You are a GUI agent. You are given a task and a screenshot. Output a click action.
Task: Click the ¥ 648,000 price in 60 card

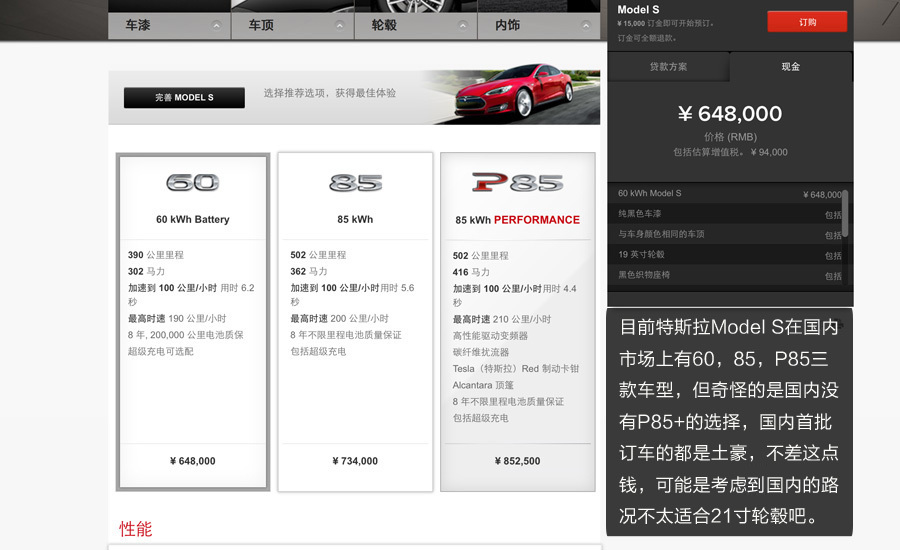[x=193, y=461]
